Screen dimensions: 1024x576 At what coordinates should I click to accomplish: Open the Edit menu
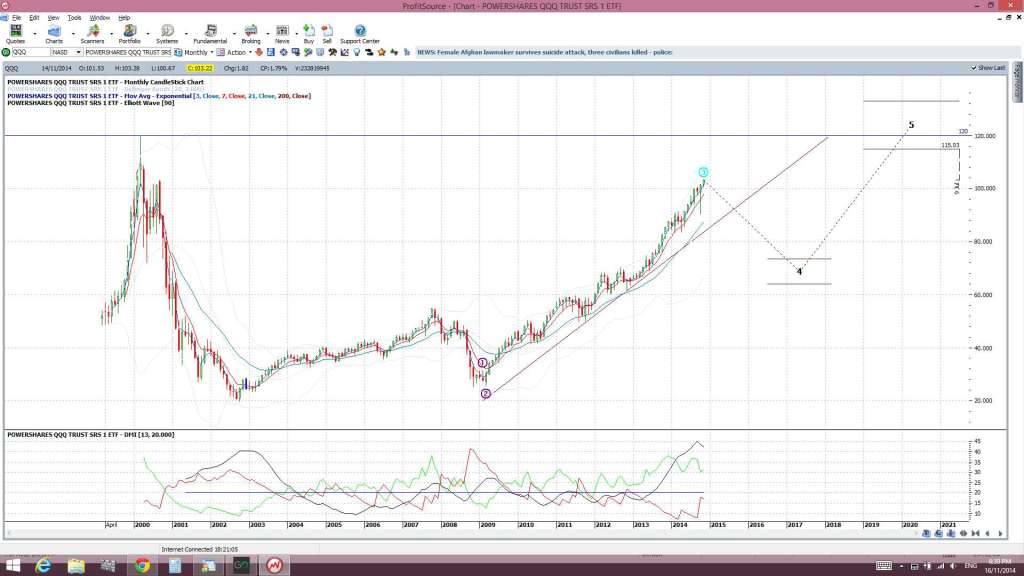click(34, 18)
